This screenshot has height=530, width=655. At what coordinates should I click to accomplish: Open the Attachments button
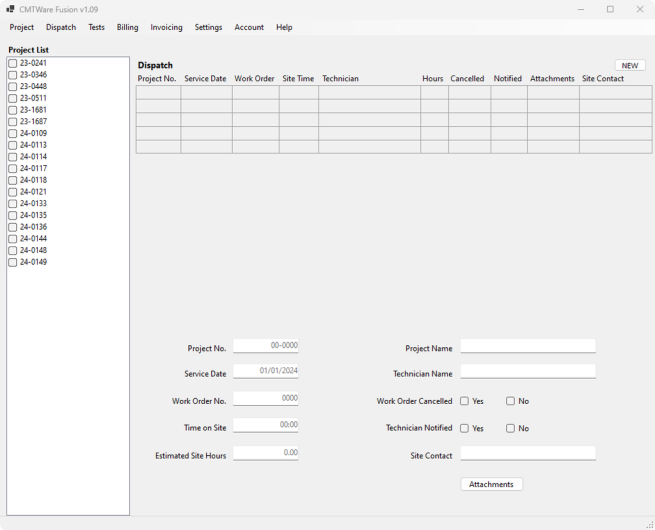(x=491, y=484)
